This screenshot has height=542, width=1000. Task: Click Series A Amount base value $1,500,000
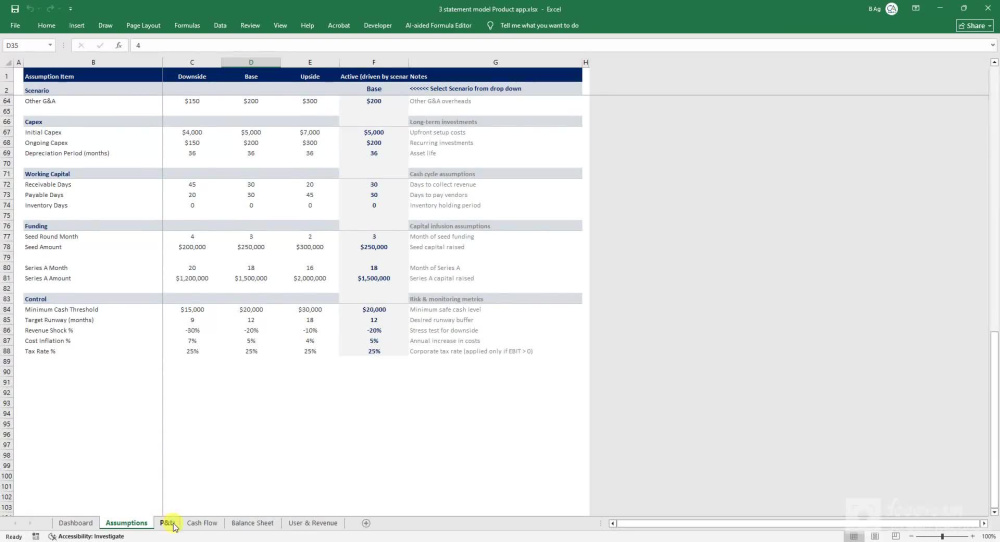[251, 278]
